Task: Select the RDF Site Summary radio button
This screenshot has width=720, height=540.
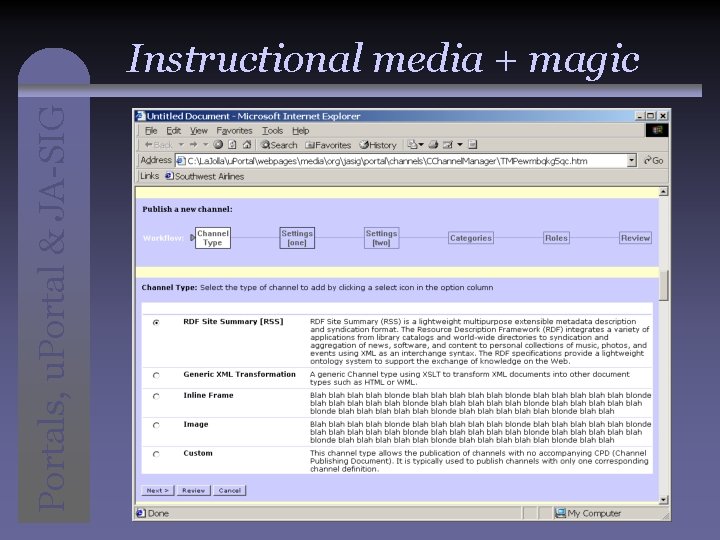Action: tap(156, 322)
